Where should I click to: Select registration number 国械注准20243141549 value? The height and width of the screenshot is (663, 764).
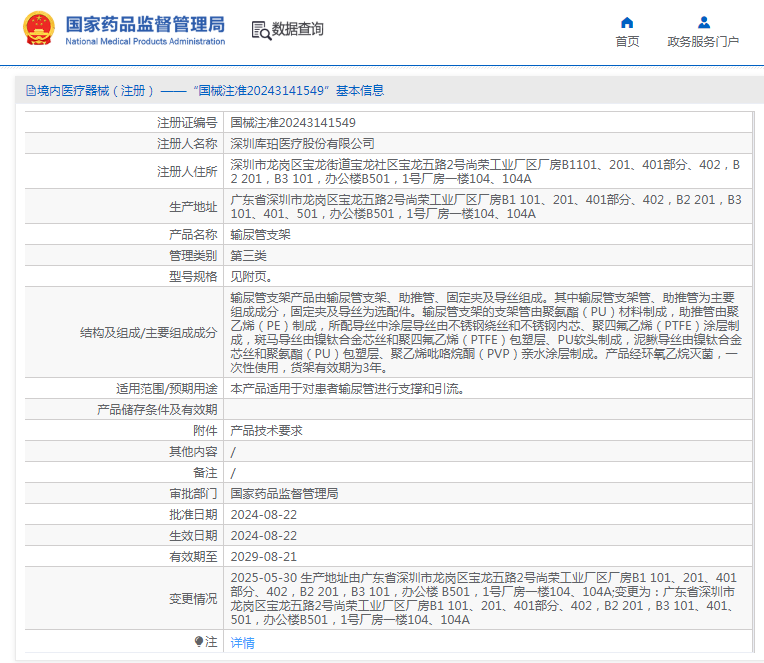tap(293, 123)
